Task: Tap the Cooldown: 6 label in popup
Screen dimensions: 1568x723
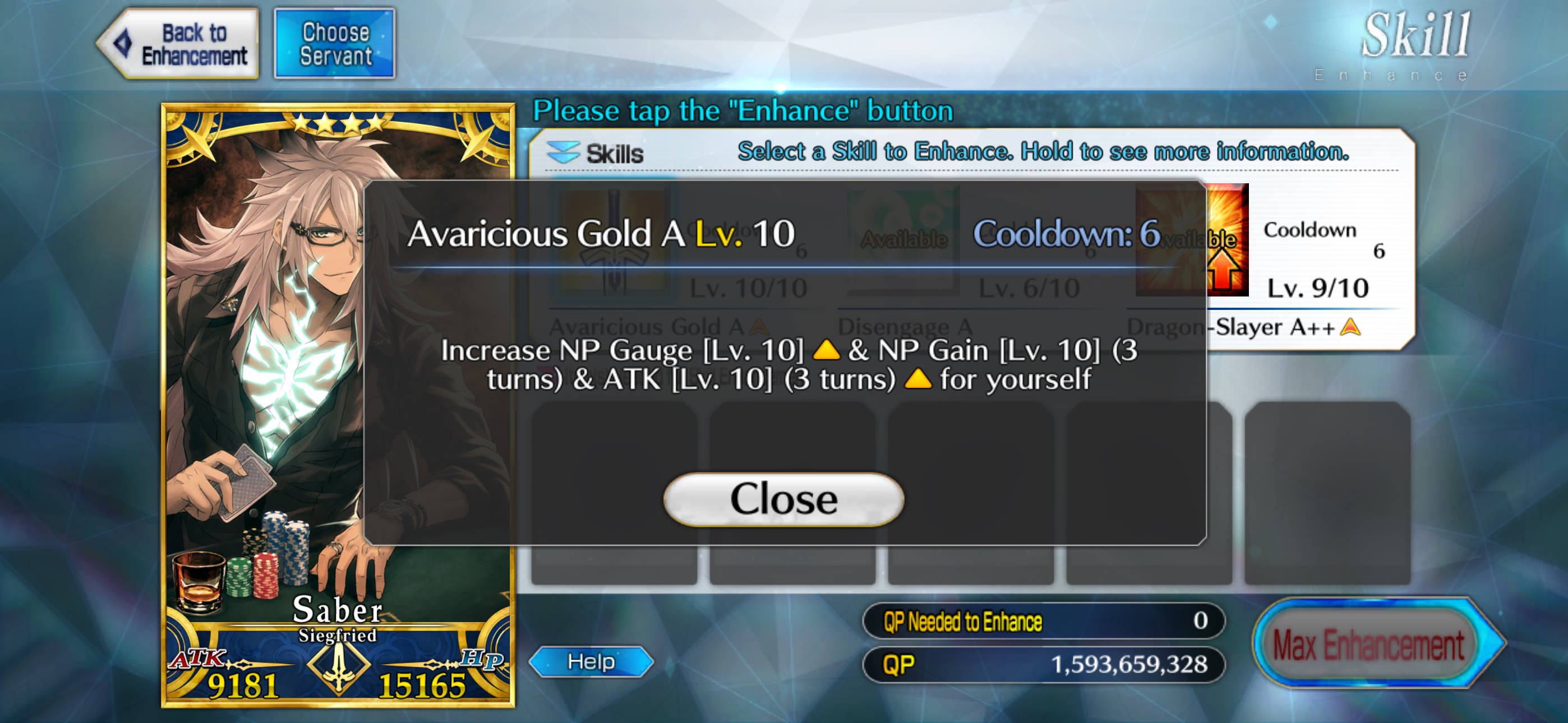Action: coord(1067,234)
